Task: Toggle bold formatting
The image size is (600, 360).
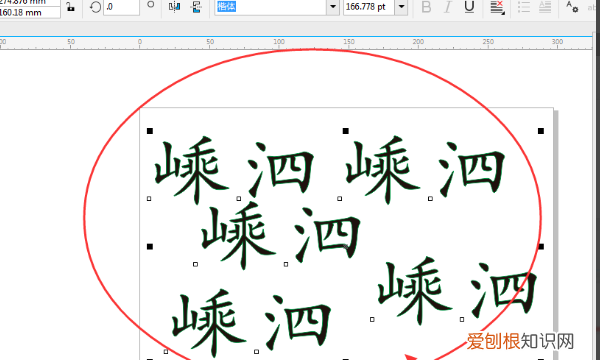Action: tap(426, 7)
